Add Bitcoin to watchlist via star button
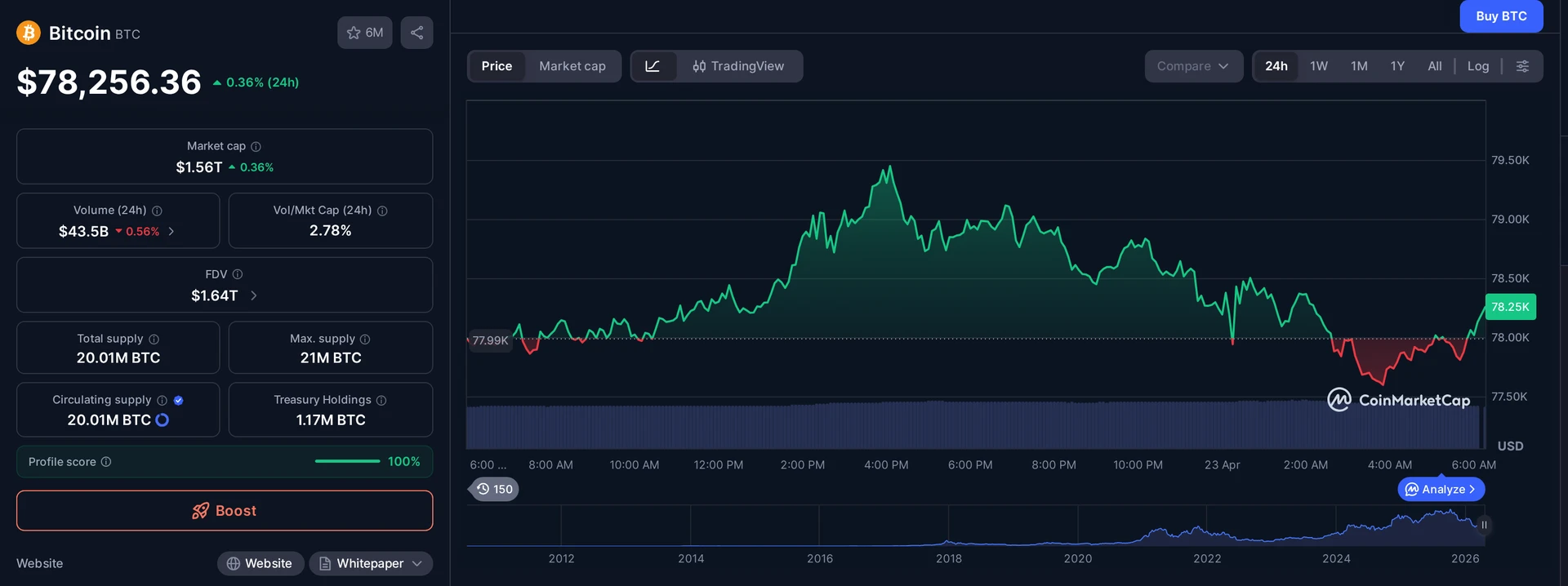The width and height of the screenshot is (1568, 586). tap(365, 33)
